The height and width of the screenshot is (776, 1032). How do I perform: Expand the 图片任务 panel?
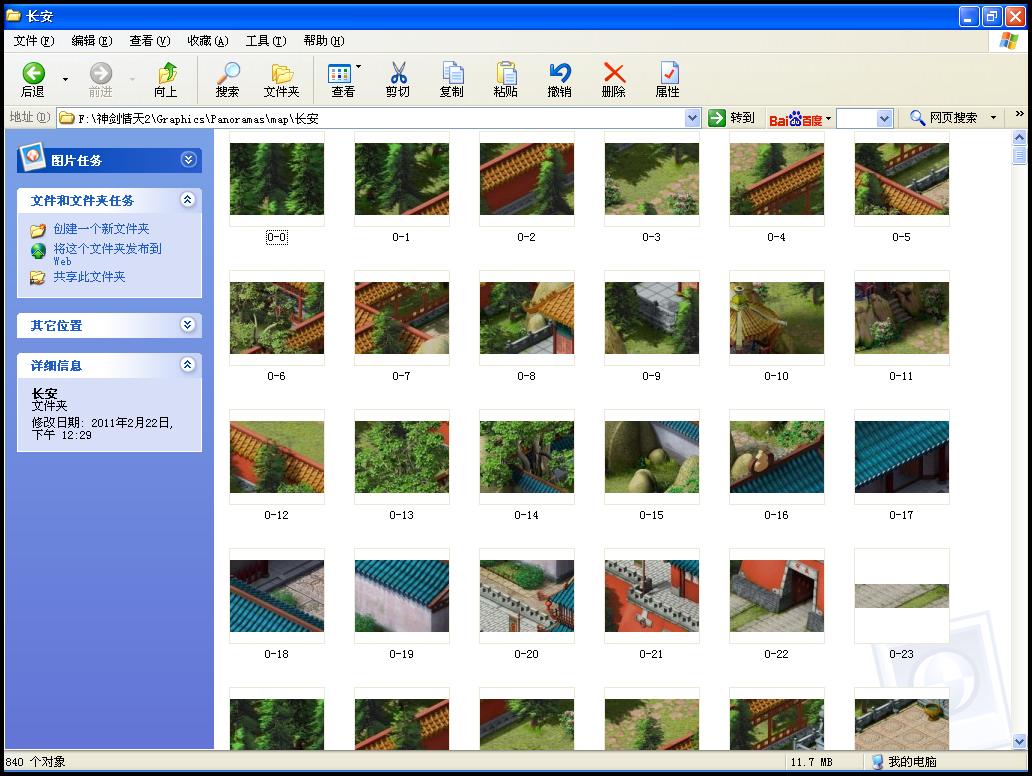pos(188,160)
